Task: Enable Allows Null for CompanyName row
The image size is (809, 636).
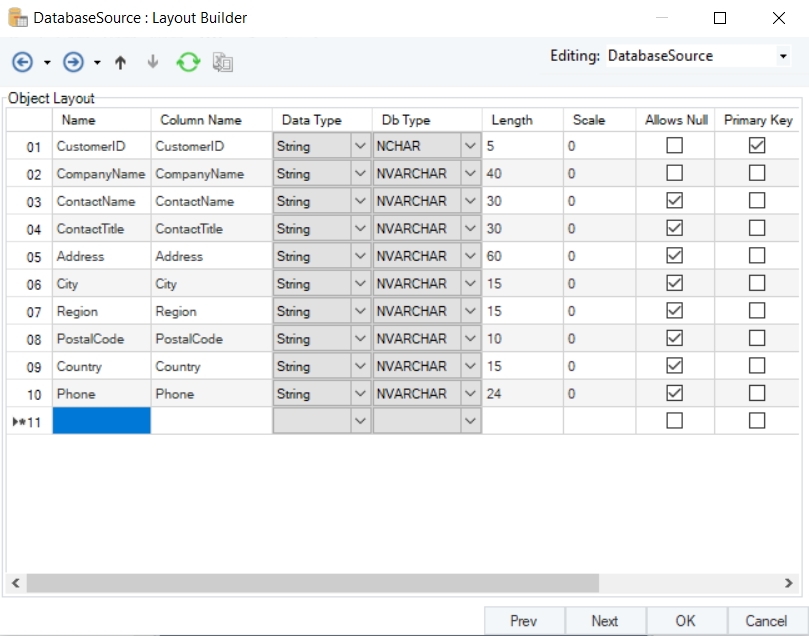Action: click(x=675, y=173)
